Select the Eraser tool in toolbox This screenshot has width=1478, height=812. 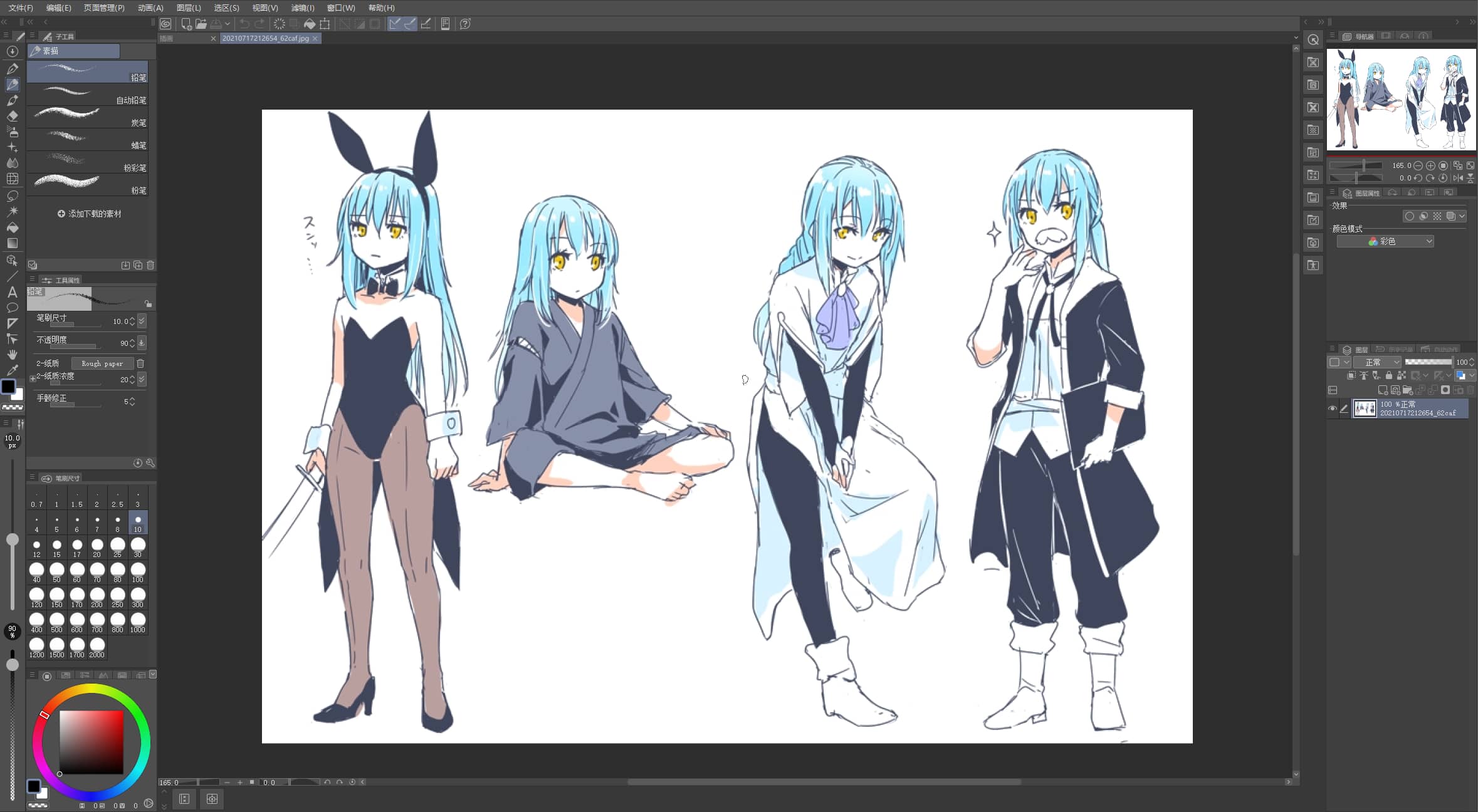click(13, 116)
